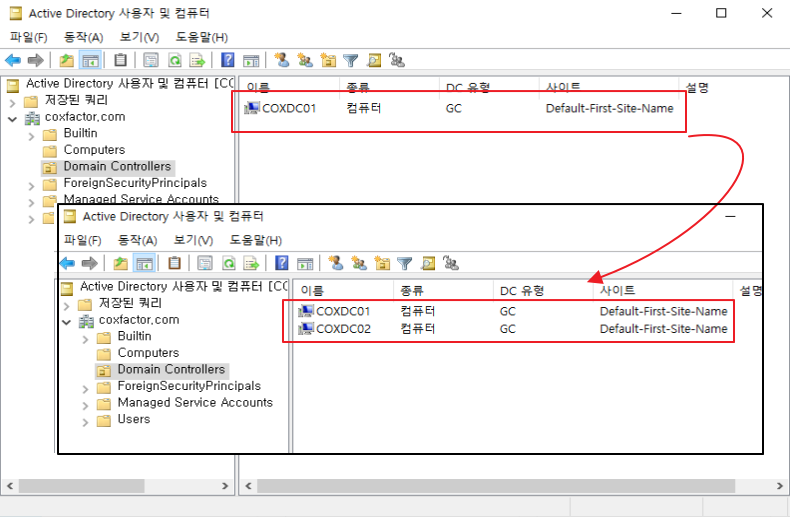The image size is (790, 517).
Task: Open Help with the question mark icon in the main window
Action: pos(228,60)
